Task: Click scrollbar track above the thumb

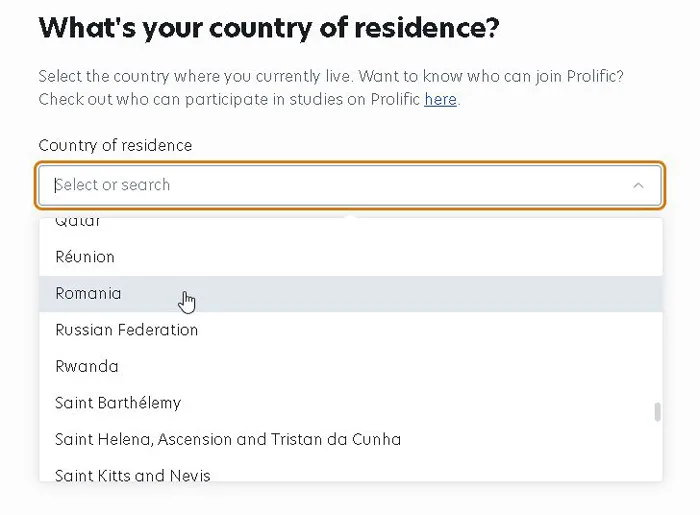Action: pyautogui.click(x=657, y=310)
